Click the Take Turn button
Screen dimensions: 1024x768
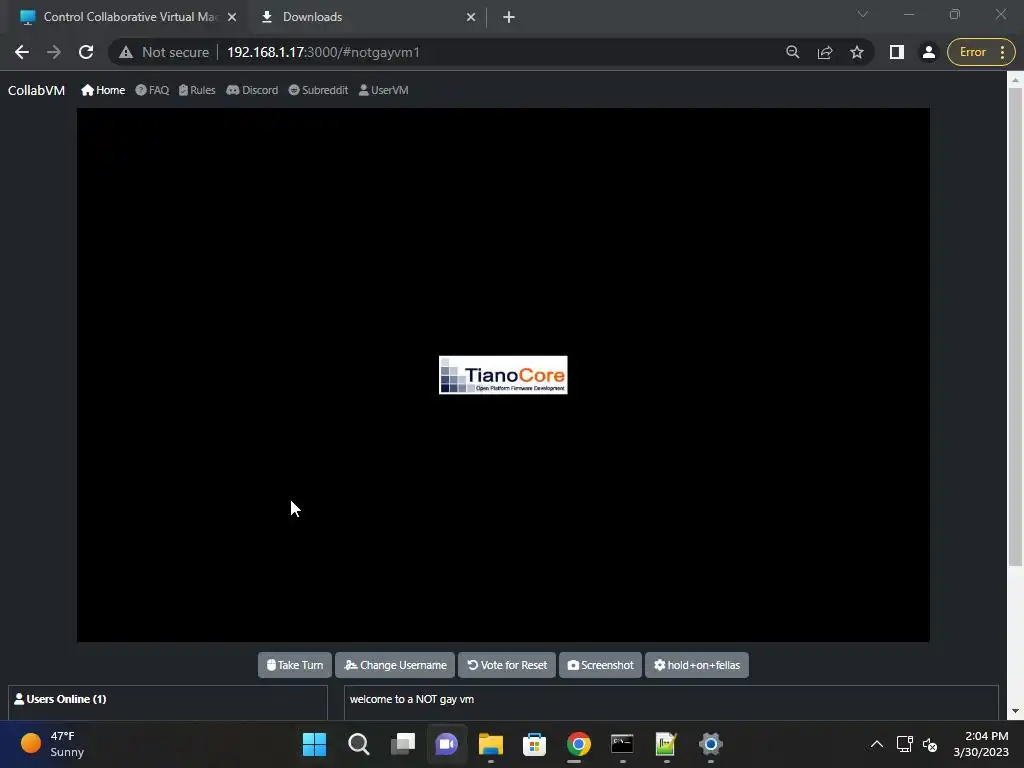click(x=295, y=665)
